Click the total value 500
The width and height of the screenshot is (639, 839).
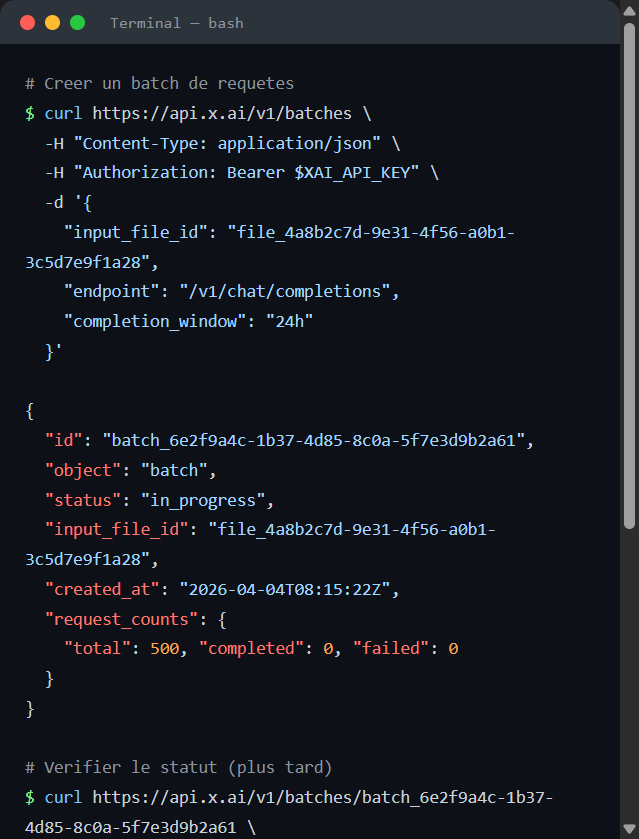point(165,649)
